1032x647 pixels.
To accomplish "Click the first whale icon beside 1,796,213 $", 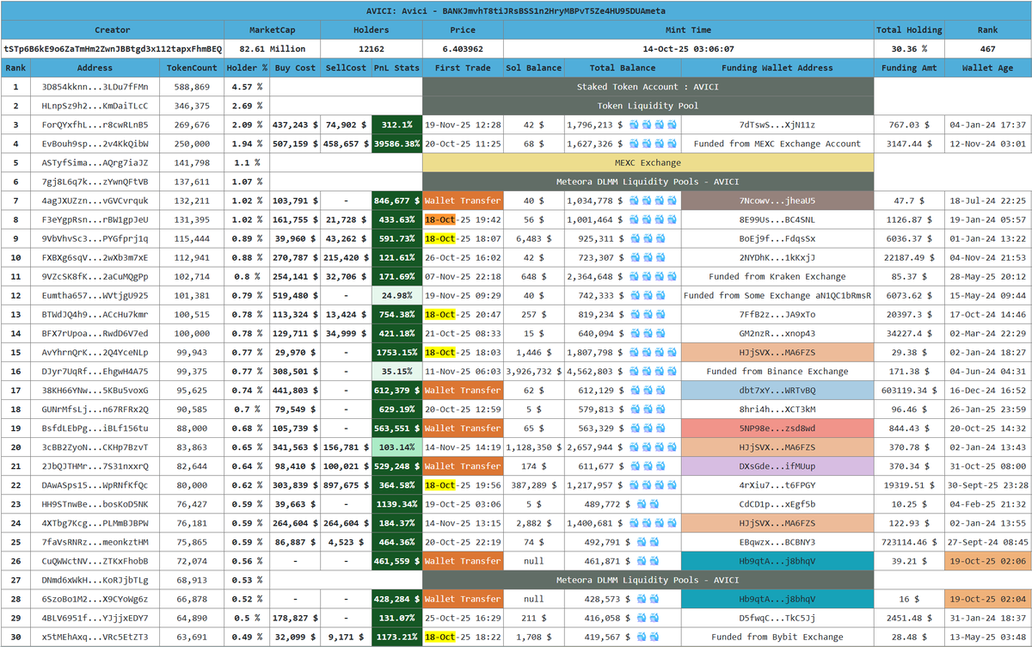I will 634,125.
